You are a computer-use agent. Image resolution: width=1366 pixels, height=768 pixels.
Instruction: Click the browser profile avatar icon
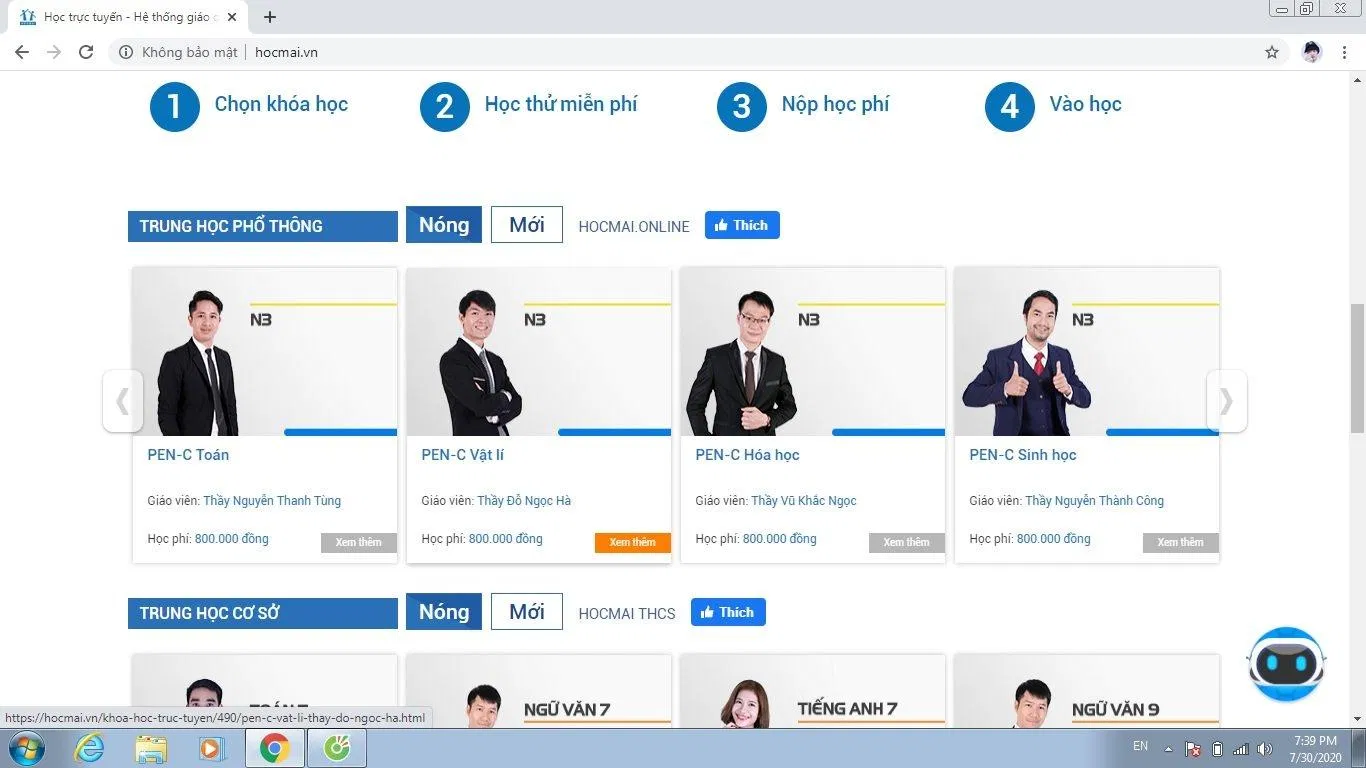pyautogui.click(x=1311, y=52)
